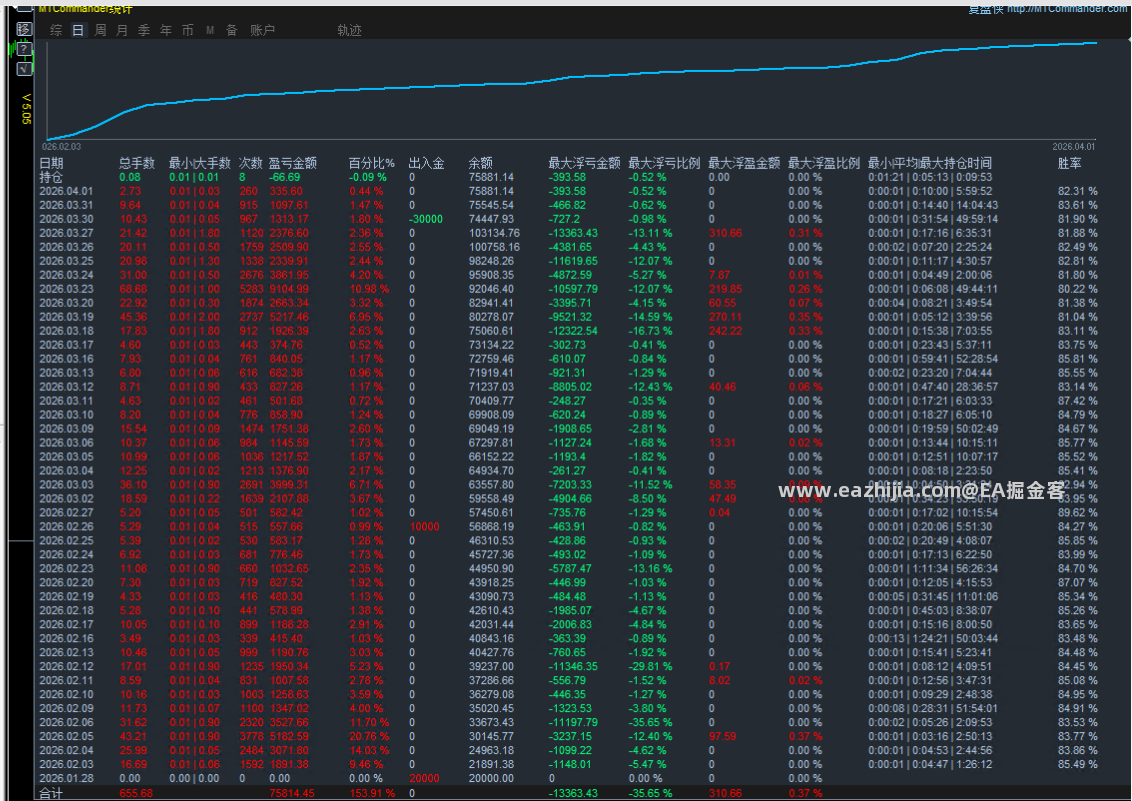Click balance 103134.76 on 2026.03.27
This screenshot has height=801, width=1132.
click(x=495, y=233)
